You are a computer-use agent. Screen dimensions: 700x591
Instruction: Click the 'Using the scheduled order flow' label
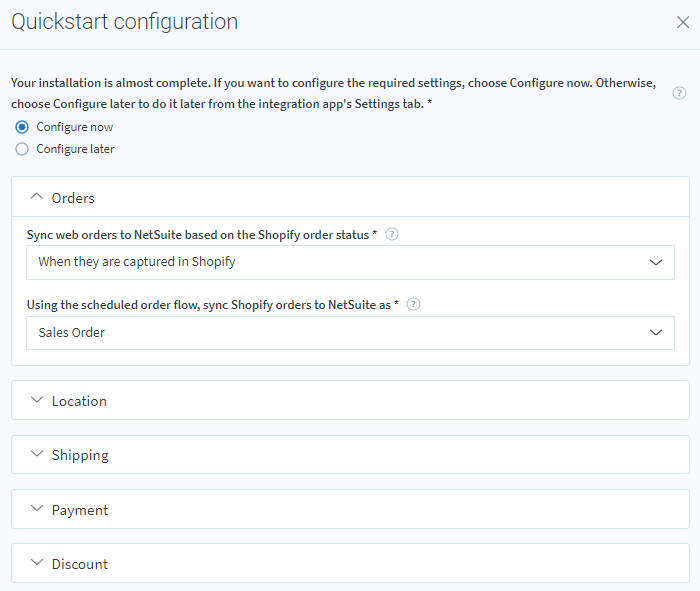[x=212, y=305]
